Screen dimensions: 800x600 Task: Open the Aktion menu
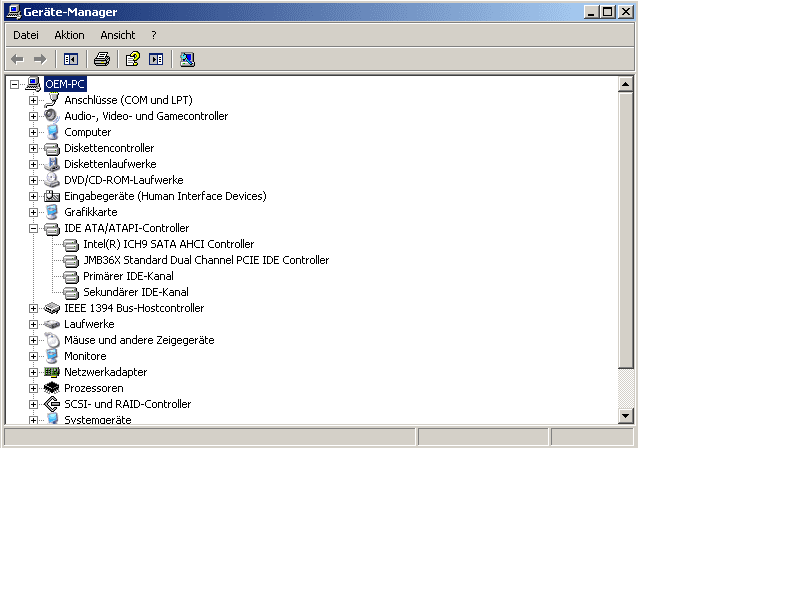[69, 35]
